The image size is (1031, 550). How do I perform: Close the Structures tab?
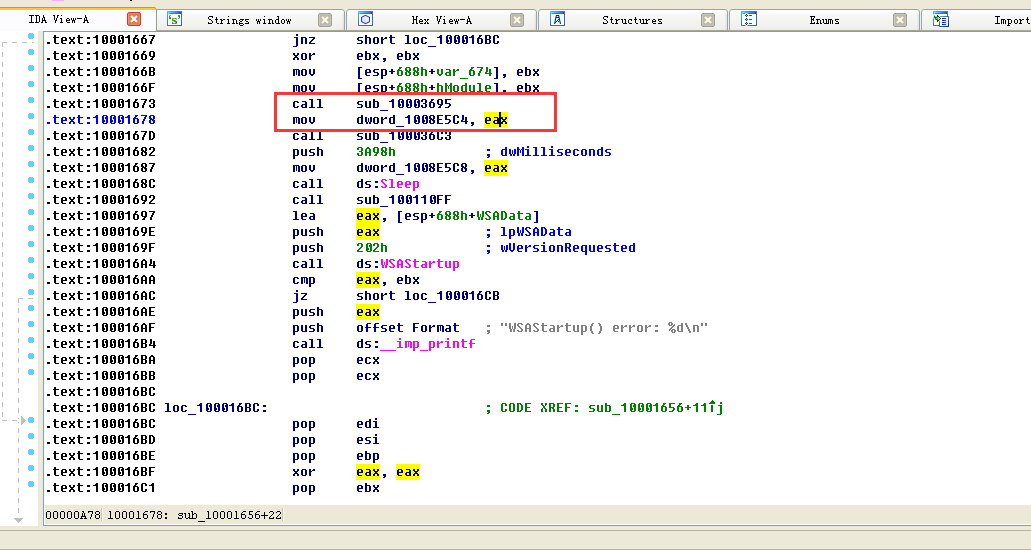707,20
